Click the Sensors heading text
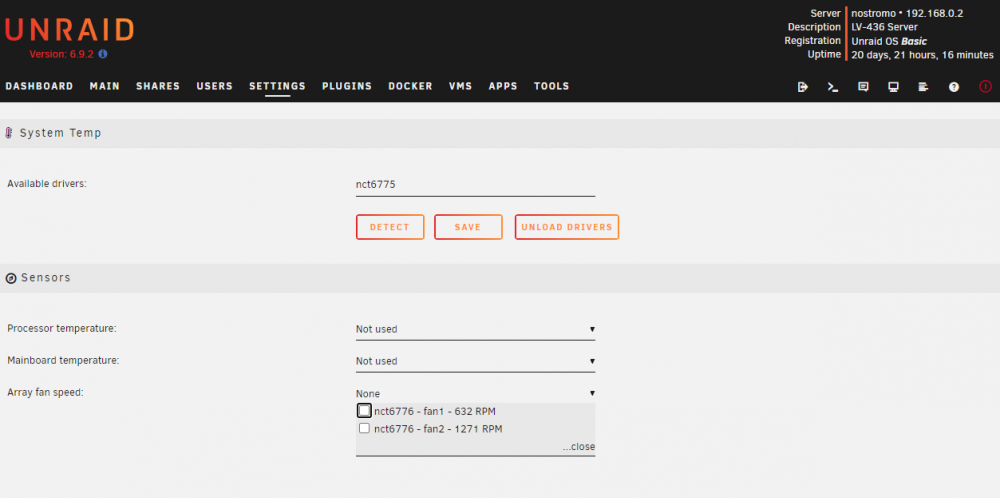The image size is (1000, 498). tap(46, 278)
